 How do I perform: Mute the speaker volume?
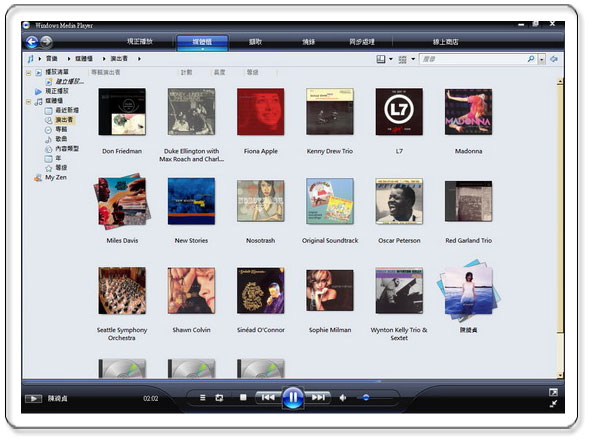343,397
